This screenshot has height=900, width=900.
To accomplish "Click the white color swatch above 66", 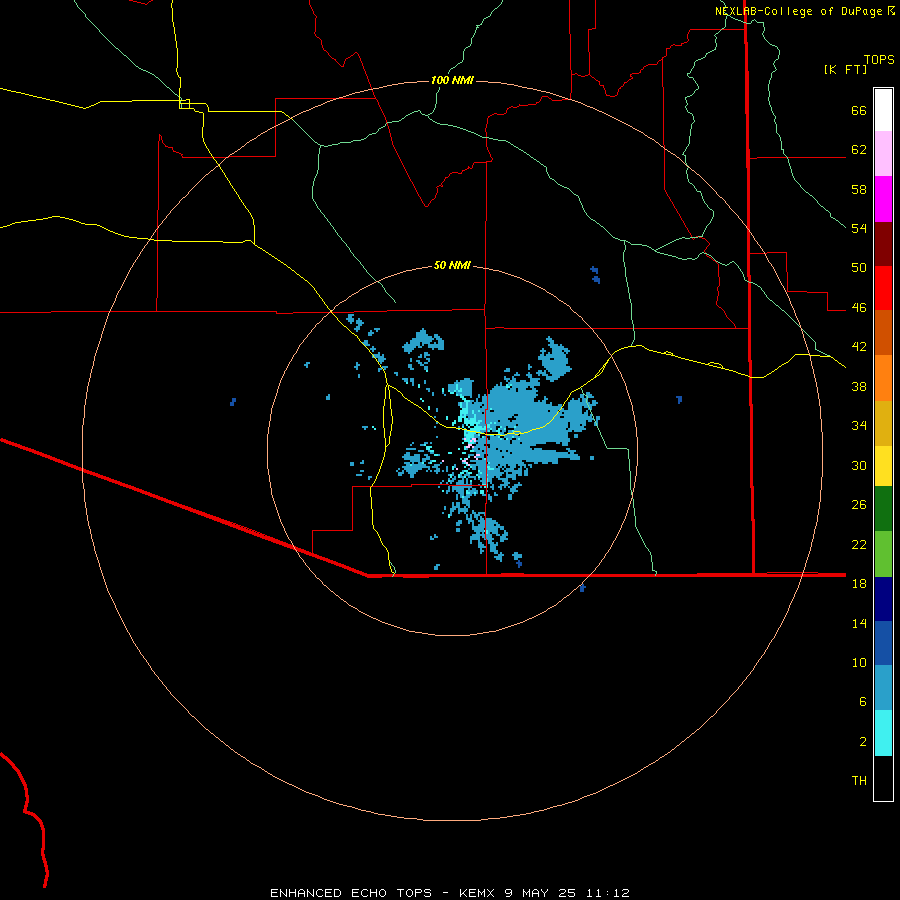I will tap(883, 110).
